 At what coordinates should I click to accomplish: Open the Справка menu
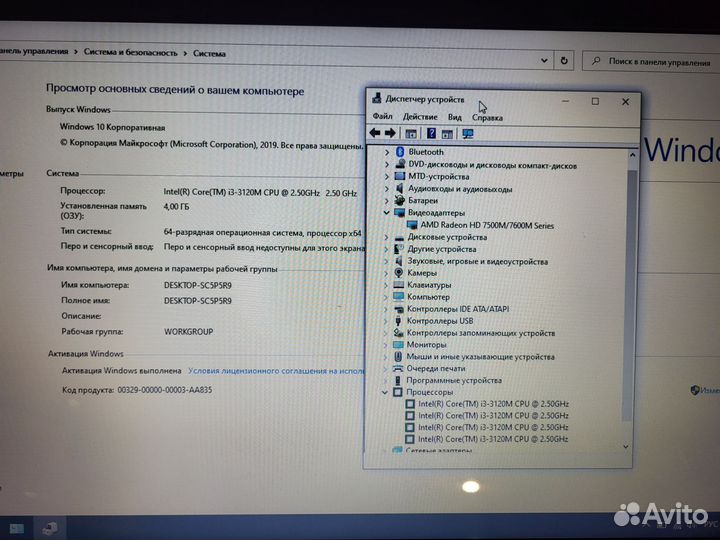pyautogui.click(x=487, y=118)
